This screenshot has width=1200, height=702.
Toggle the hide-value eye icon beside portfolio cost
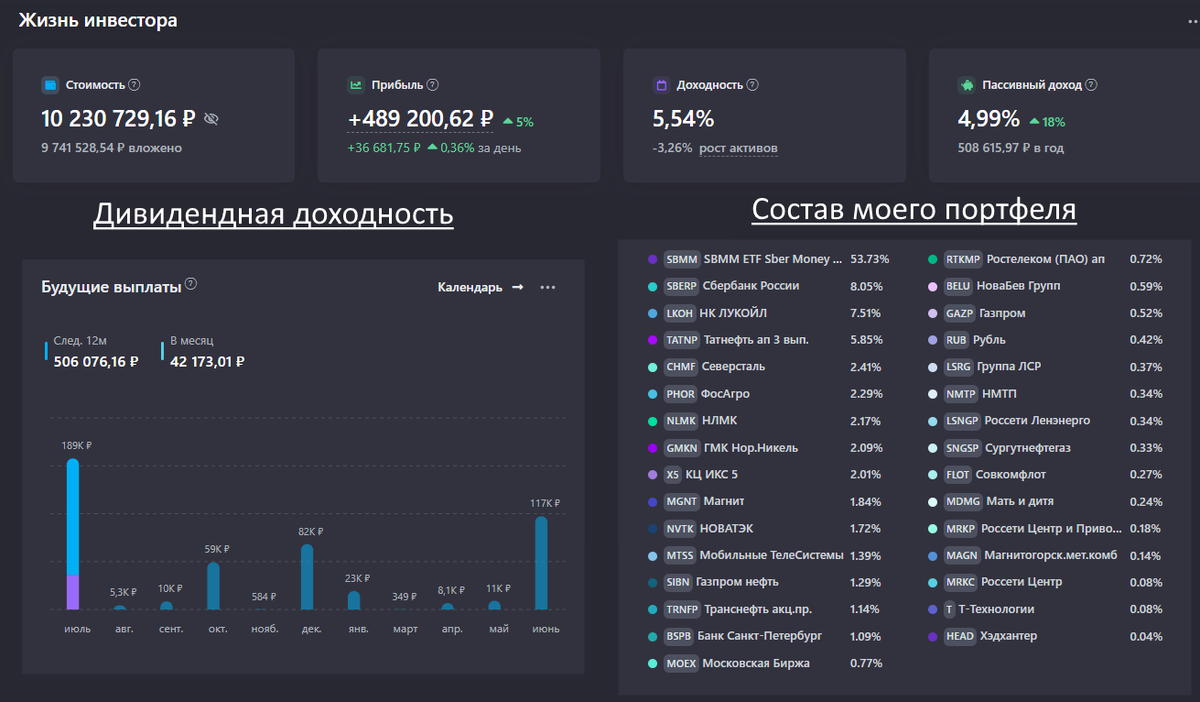(x=210, y=119)
